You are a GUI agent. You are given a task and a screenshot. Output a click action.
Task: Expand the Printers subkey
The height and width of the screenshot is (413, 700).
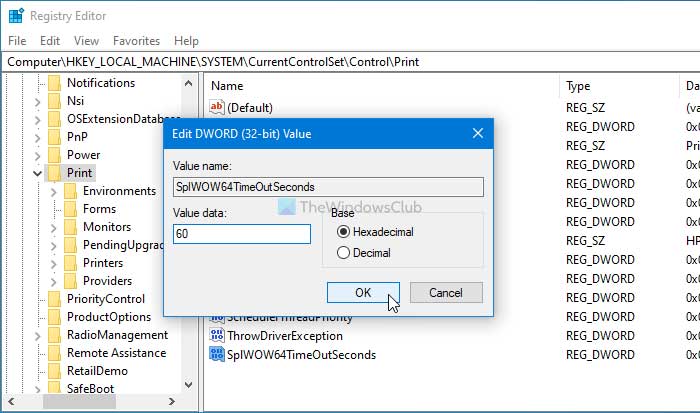coord(54,264)
